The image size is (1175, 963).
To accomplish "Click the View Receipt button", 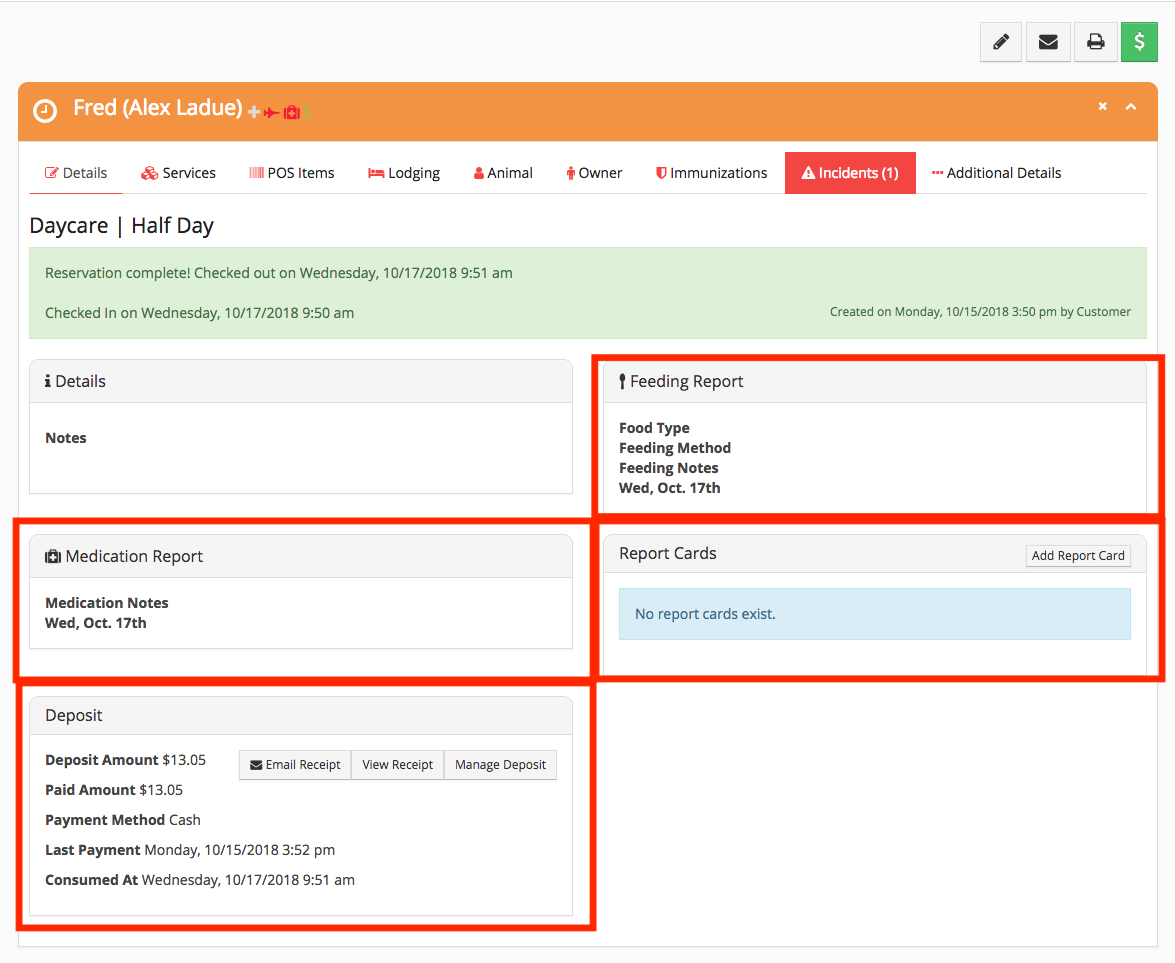I will pyautogui.click(x=397, y=764).
